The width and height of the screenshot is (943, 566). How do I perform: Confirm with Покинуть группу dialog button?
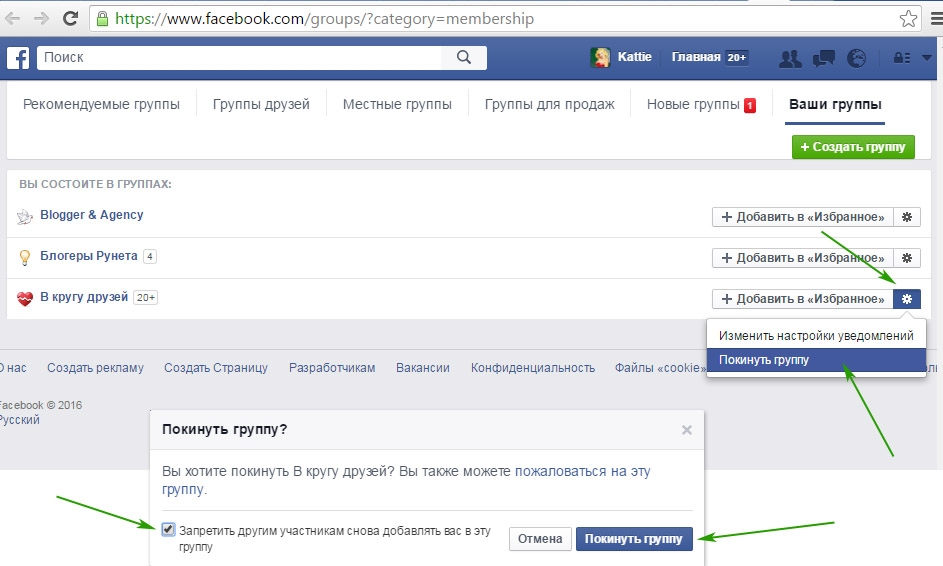pyautogui.click(x=634, y=539)
